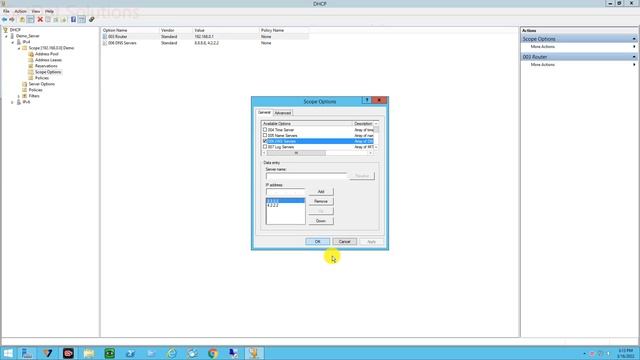Open Address Pool in the tree
640x360 pixels.
click(x=47, y=54)
